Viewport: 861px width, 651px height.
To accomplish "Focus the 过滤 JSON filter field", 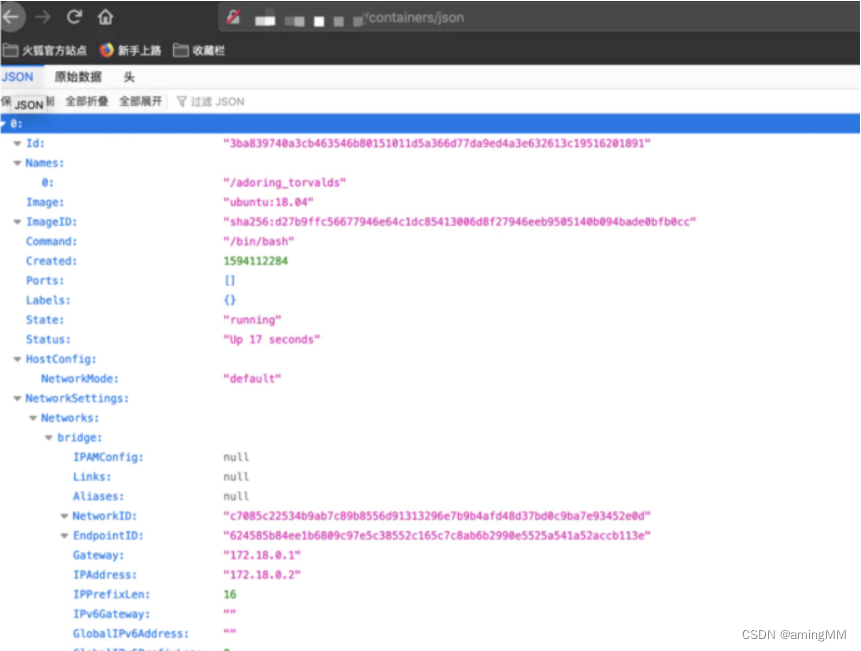I will tap(217, 101).
